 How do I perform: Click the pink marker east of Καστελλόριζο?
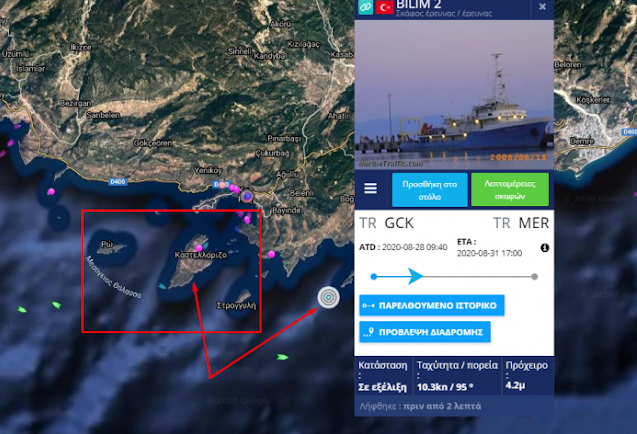pyautogui.click(x=271, y=254)
